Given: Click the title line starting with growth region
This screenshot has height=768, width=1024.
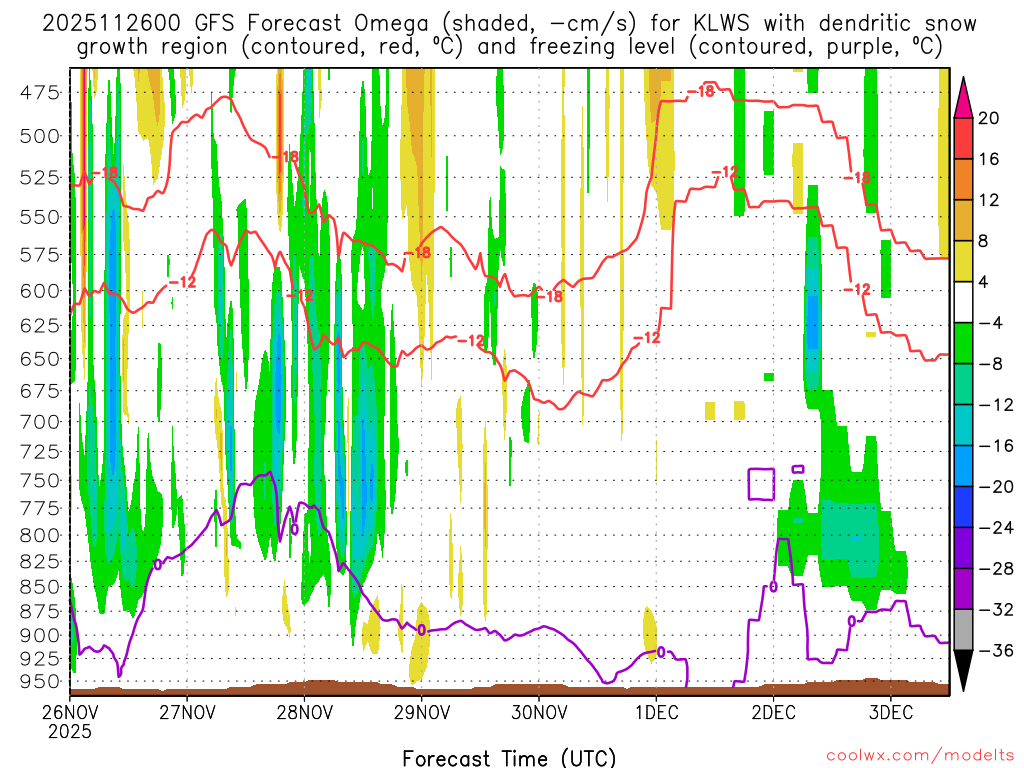Looking at the screenshot, I should click(x=509, y=47).
